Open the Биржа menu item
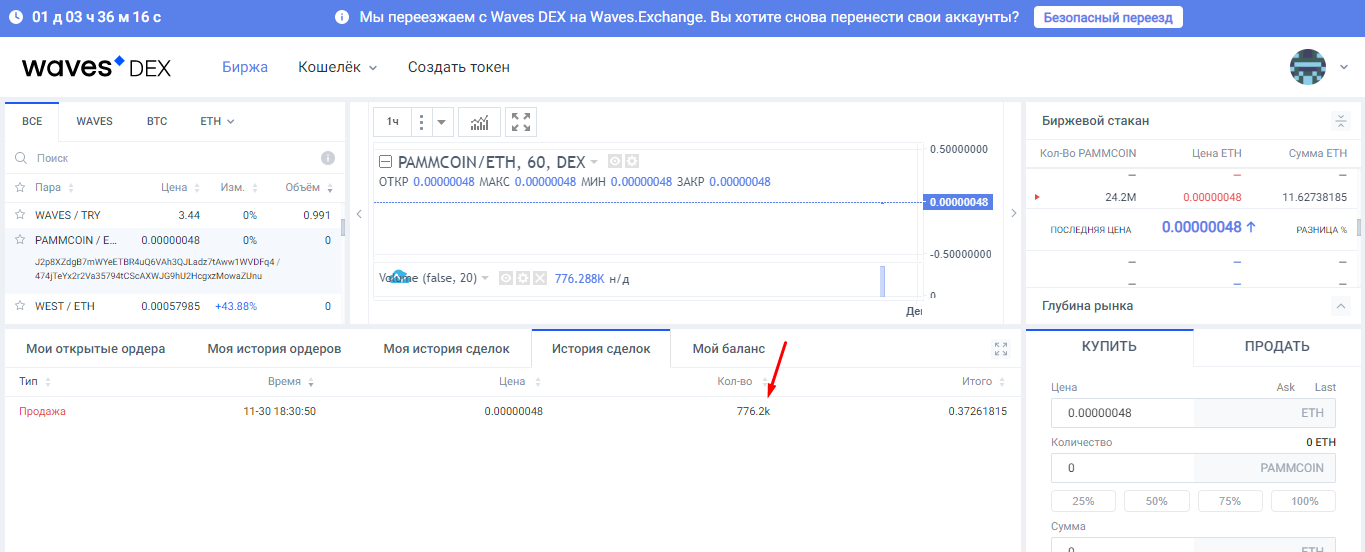 245,67
